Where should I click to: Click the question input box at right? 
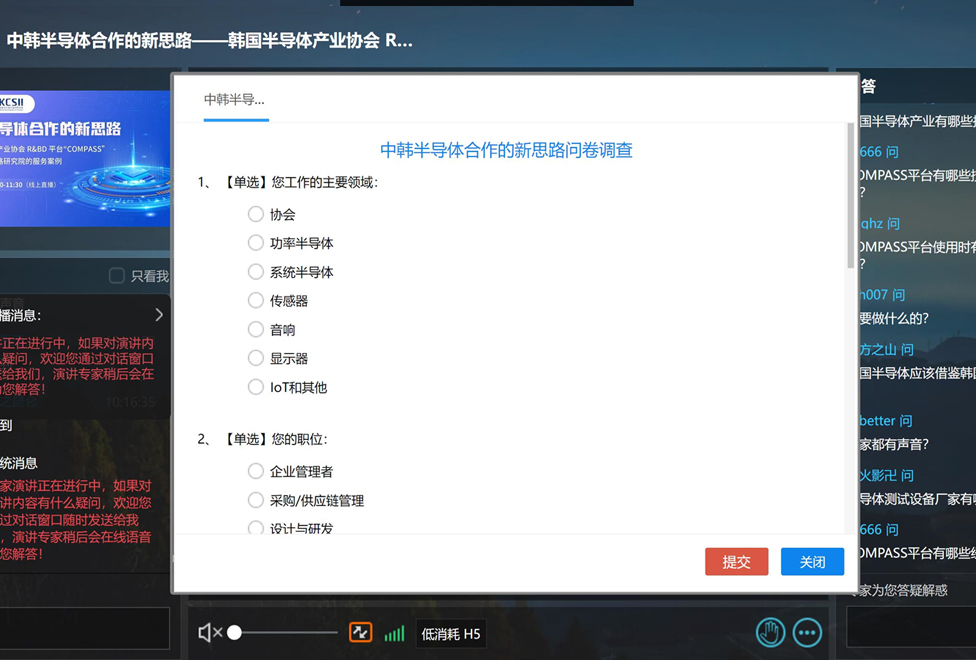pos(911,628)
